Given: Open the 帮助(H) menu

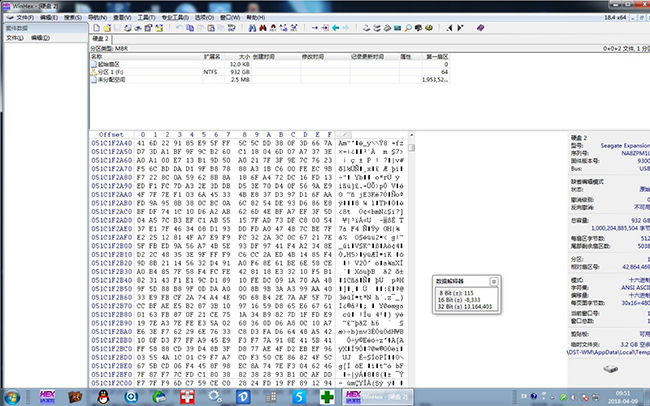Looking at the screenshot, I should (x=256, y=17).
